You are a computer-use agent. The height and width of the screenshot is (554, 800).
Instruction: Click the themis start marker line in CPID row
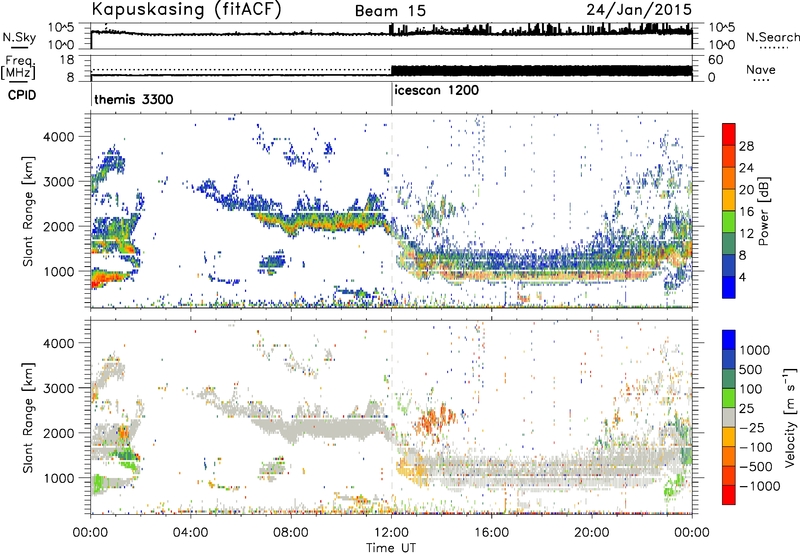tap(91, 94)
